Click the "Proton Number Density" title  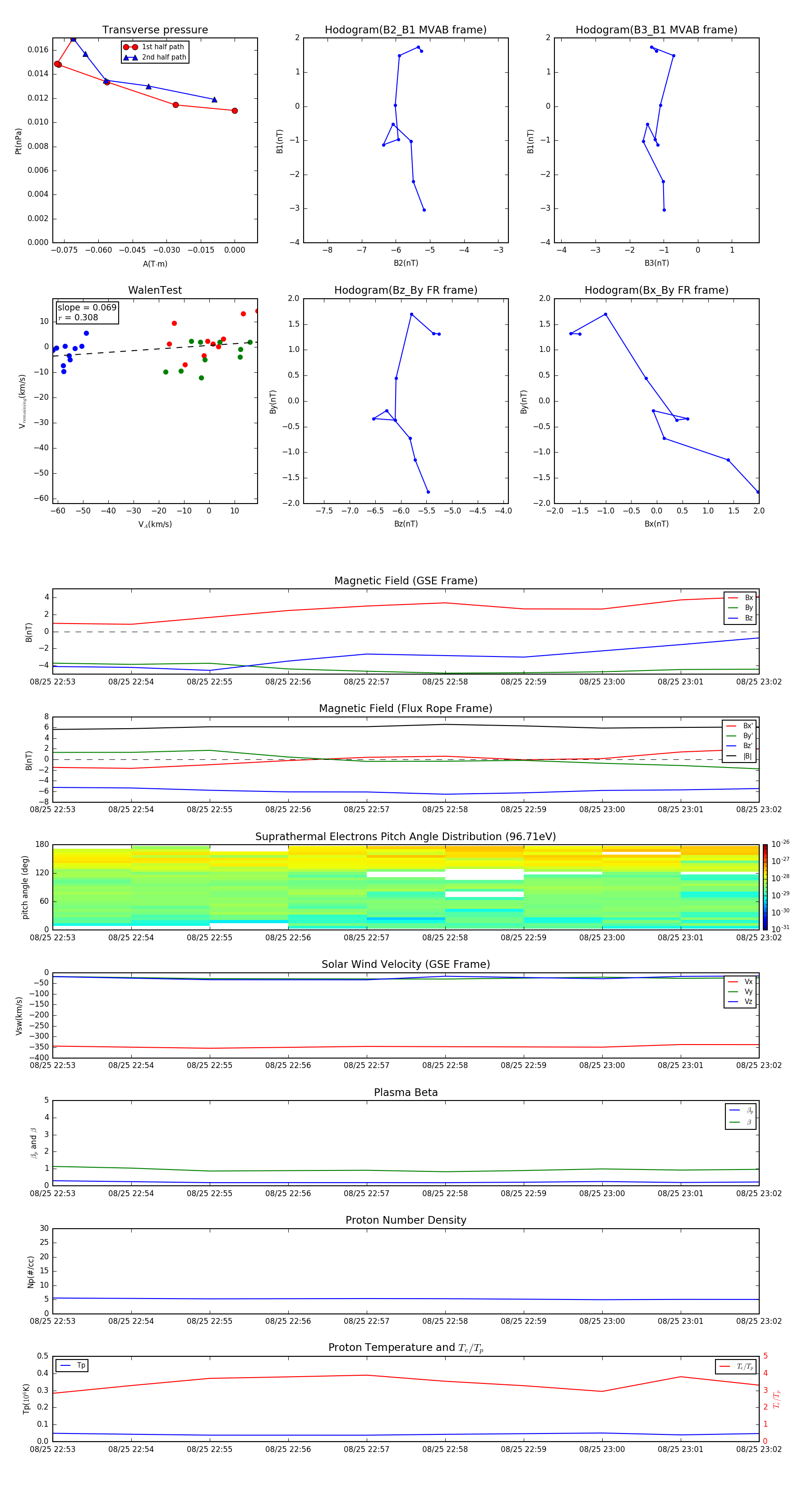[406, 1220]
